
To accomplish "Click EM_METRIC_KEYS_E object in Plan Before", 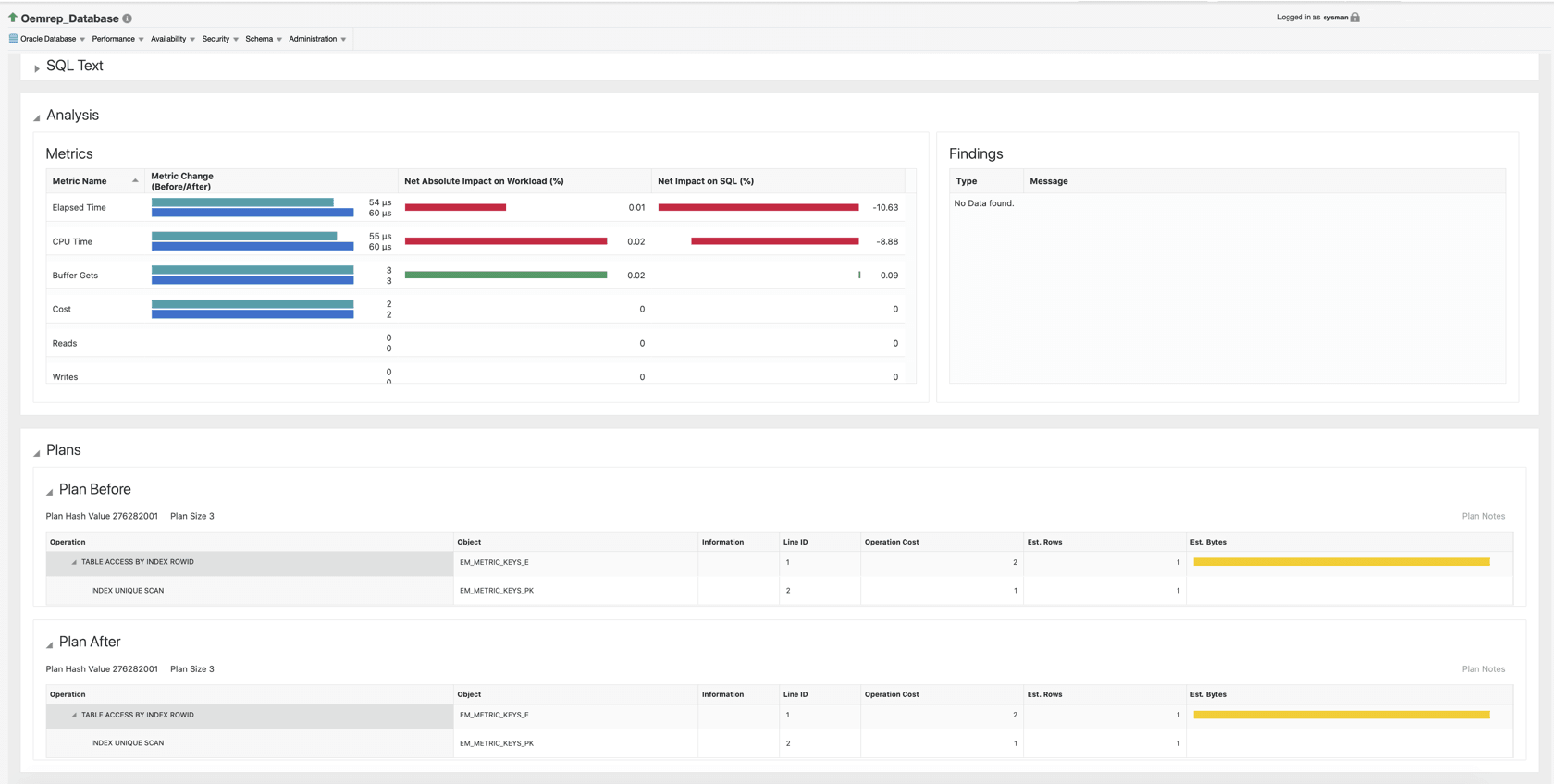I will [494, 562].
